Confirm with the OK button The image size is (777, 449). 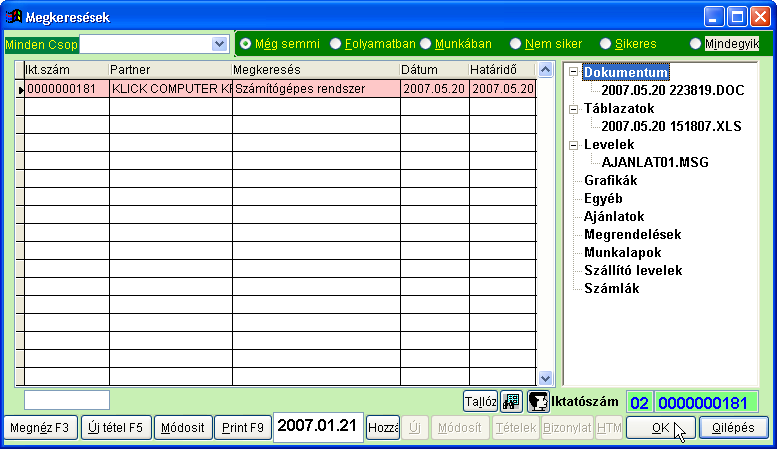(661, 427)
